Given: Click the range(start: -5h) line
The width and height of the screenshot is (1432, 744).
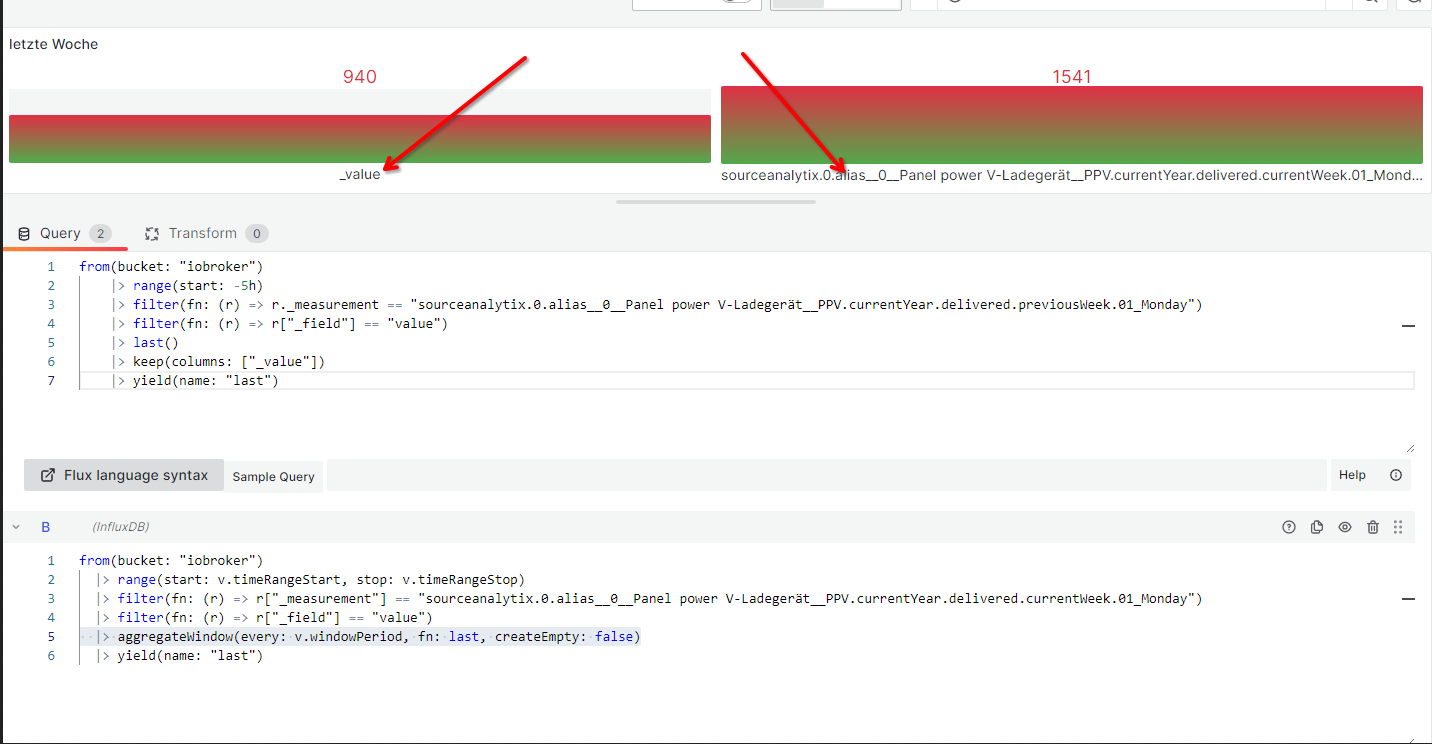Looking at the screenshot, I should click(188, 285).
